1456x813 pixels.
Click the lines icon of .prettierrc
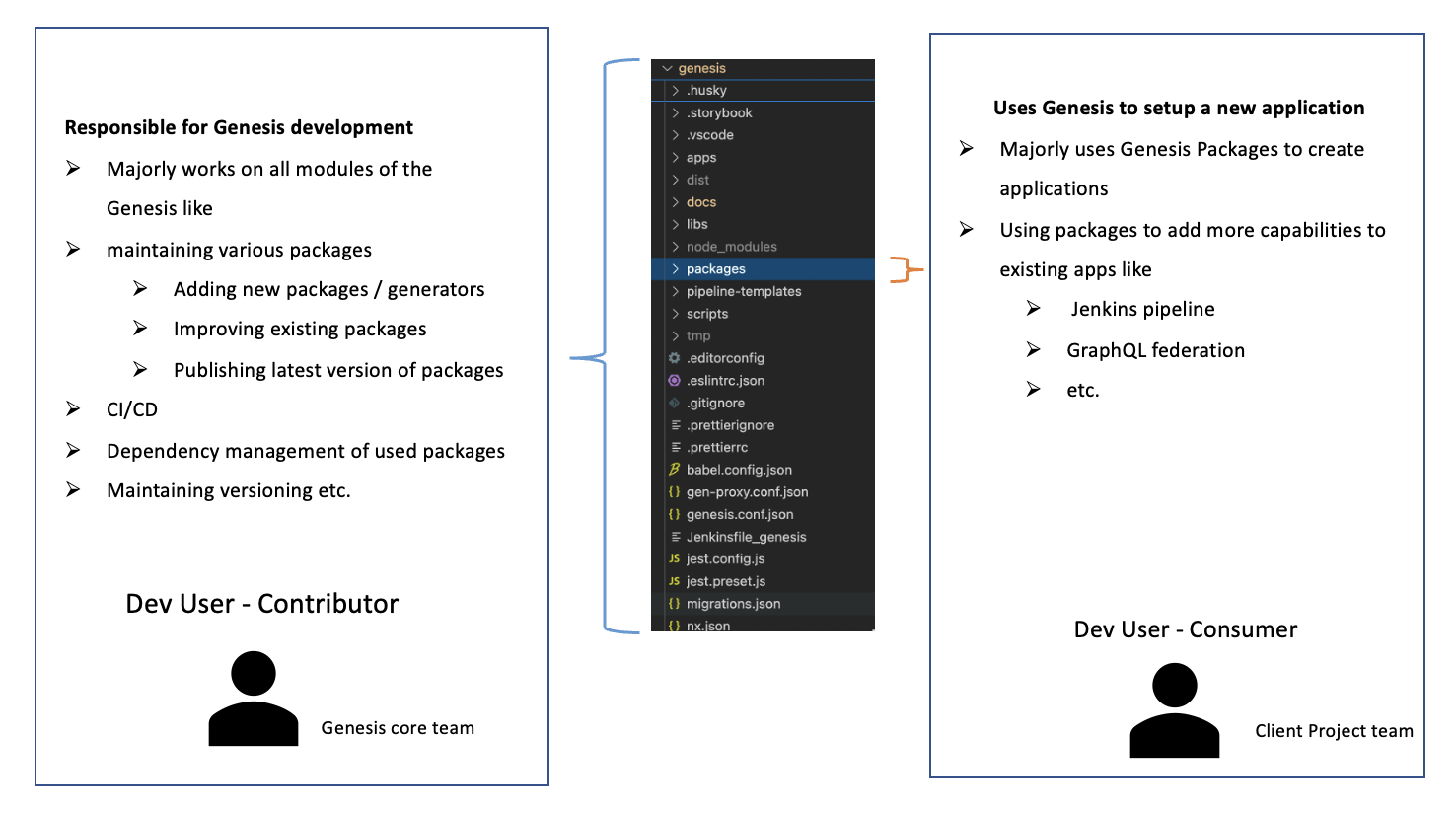[x=676, y=447]
